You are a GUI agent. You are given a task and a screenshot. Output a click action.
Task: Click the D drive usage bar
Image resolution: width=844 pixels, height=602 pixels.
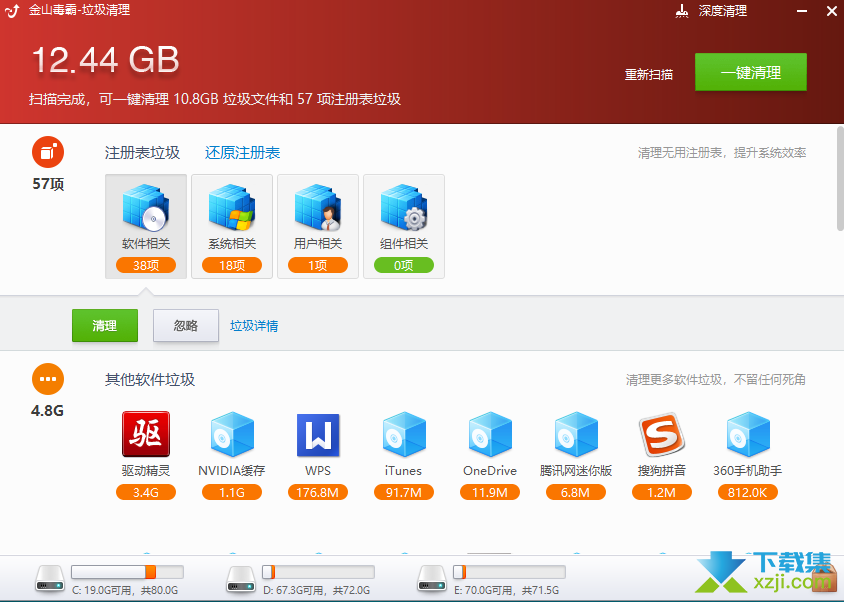point(319,572)
